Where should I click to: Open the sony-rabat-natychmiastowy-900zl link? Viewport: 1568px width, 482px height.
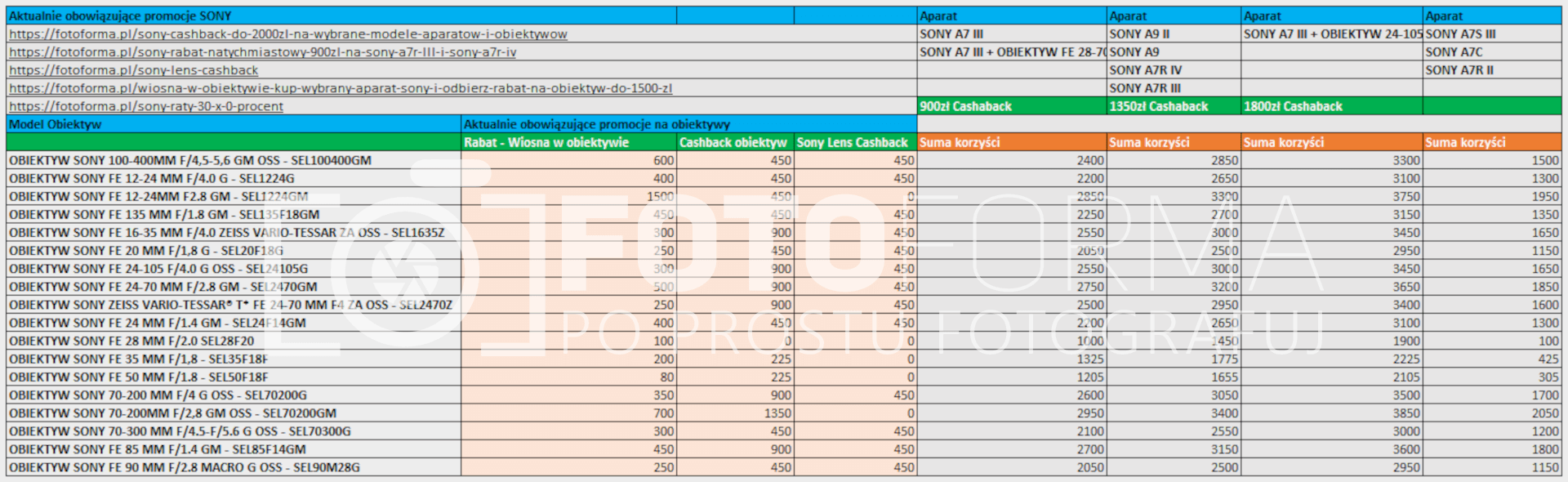(x=263, y=52)
